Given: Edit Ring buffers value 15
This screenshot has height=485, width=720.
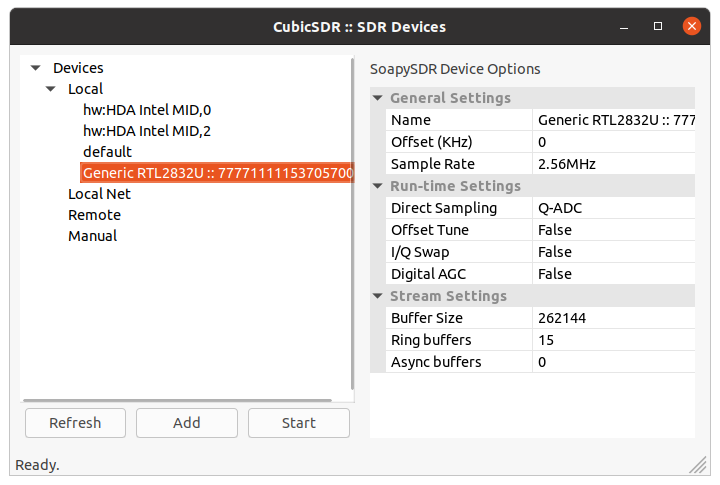Looking at the screenshot, I should click(x=614, y=340).
